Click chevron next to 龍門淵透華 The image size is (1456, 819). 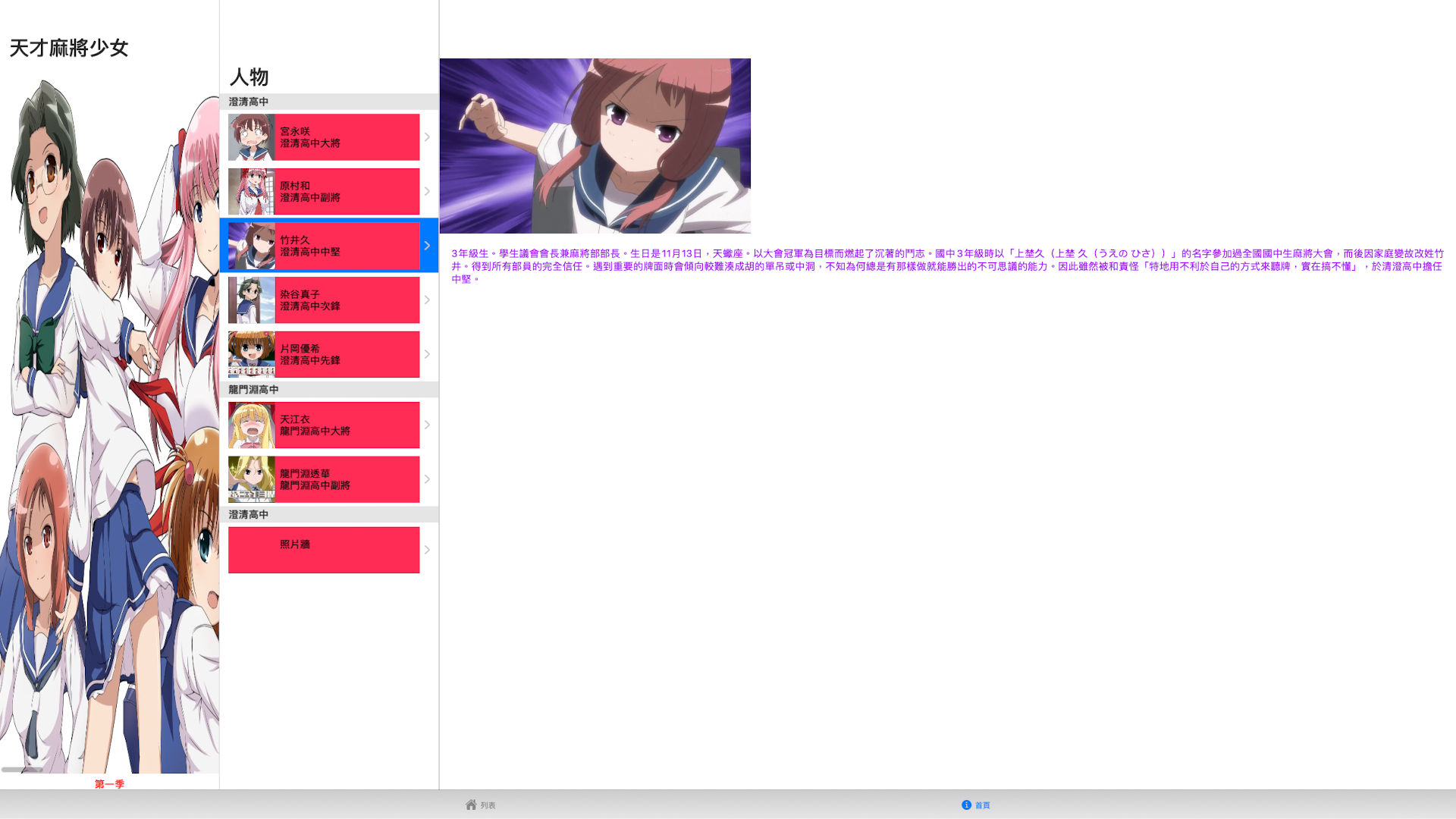(x=427, y=479)
